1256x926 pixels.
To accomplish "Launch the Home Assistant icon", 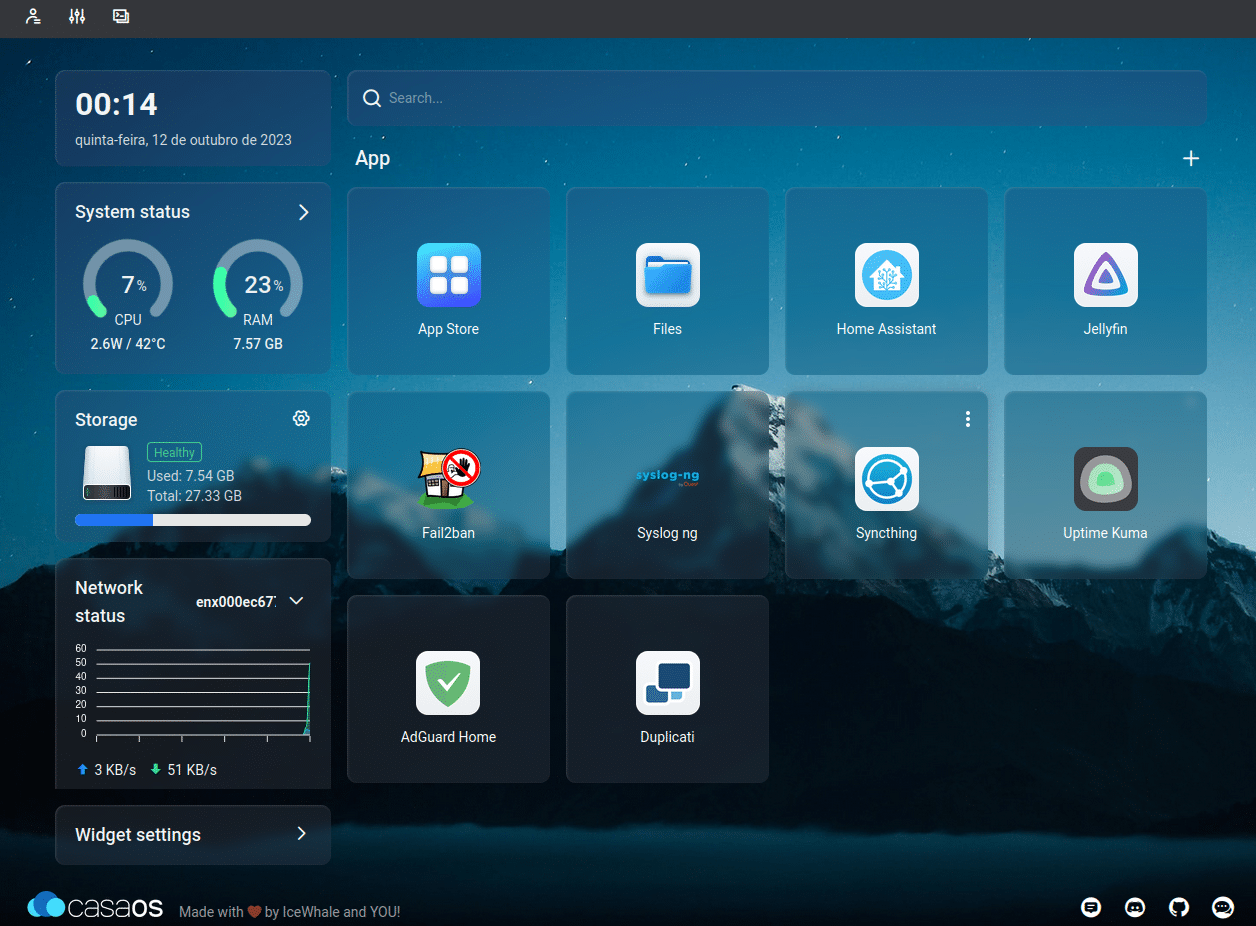I will tap(887, 275).
